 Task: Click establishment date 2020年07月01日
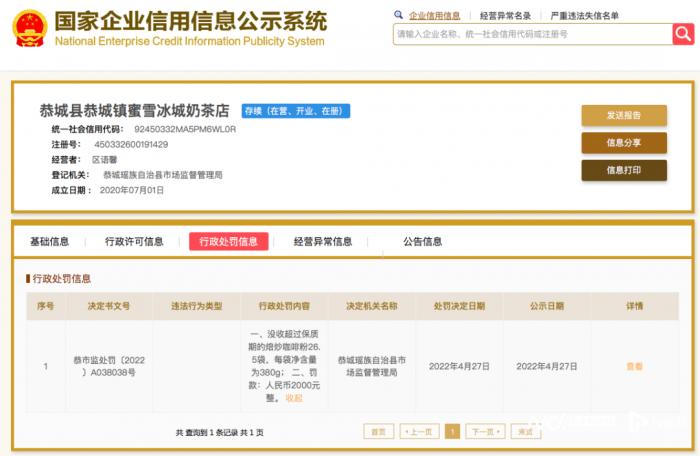pyautogui.click(x=132, y=190)
